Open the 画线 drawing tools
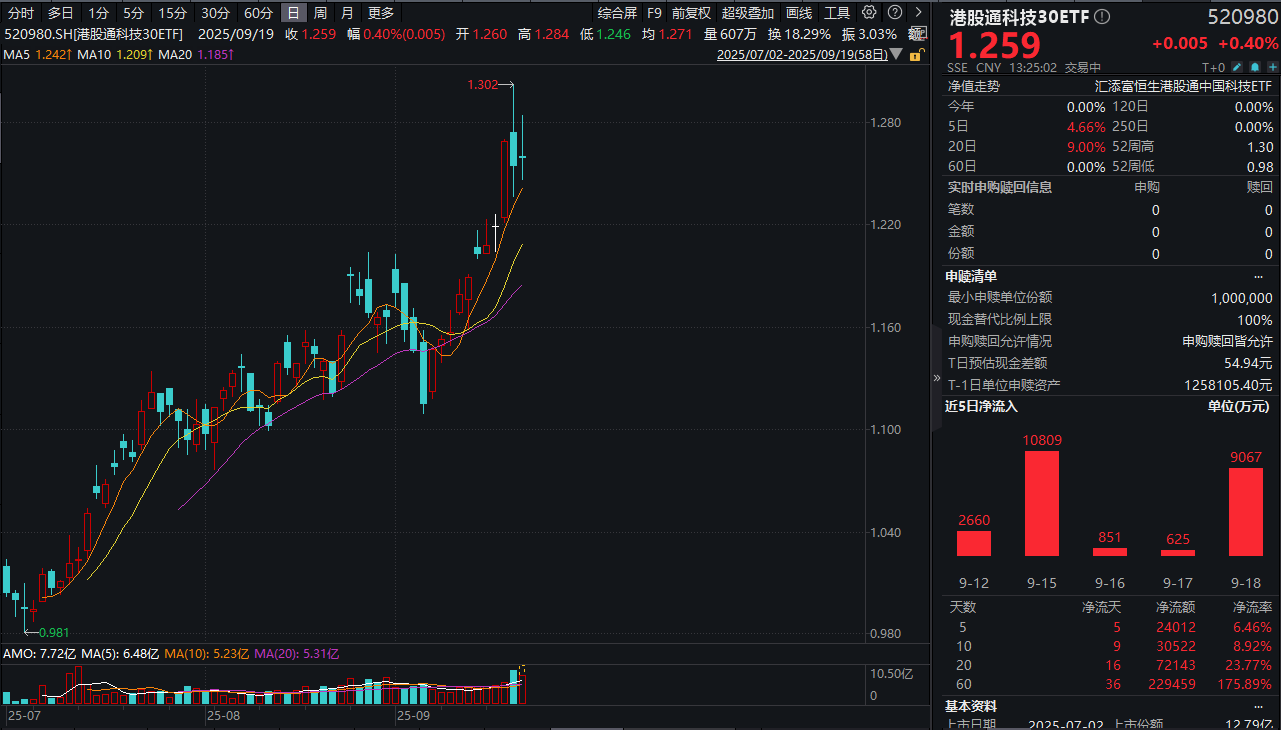 click(799, 13)
